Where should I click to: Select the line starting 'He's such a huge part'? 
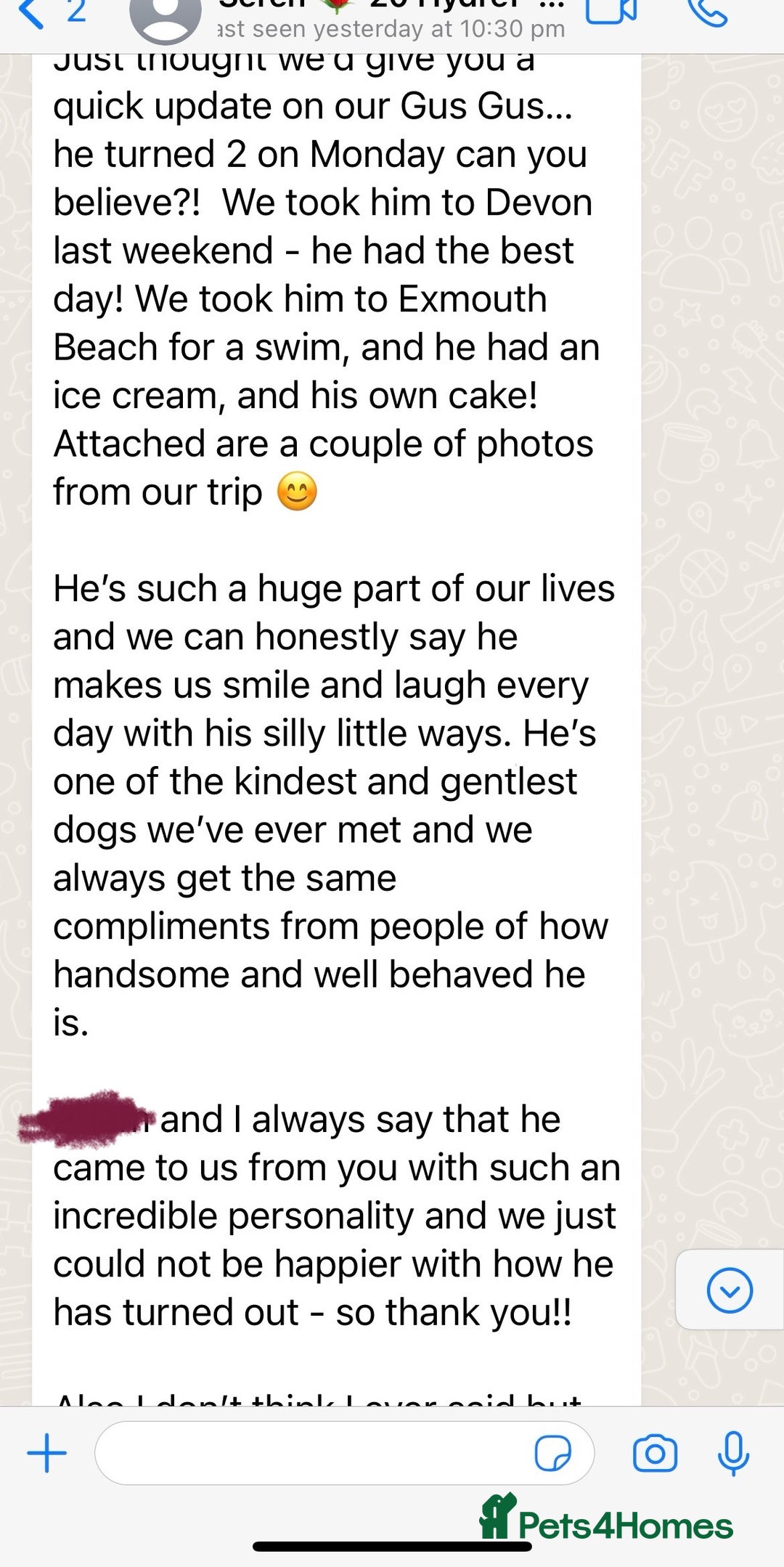tap(334, 588)
